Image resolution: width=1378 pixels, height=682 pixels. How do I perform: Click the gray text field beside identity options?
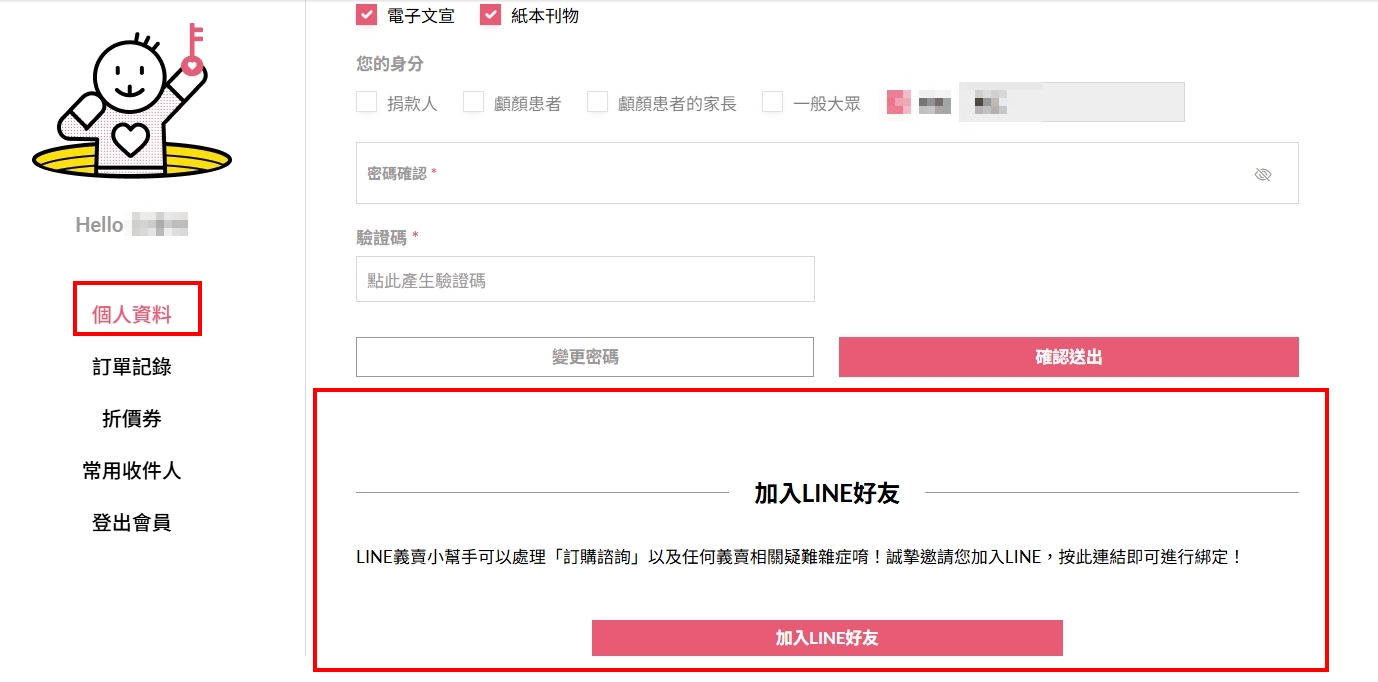(1071, 102)
